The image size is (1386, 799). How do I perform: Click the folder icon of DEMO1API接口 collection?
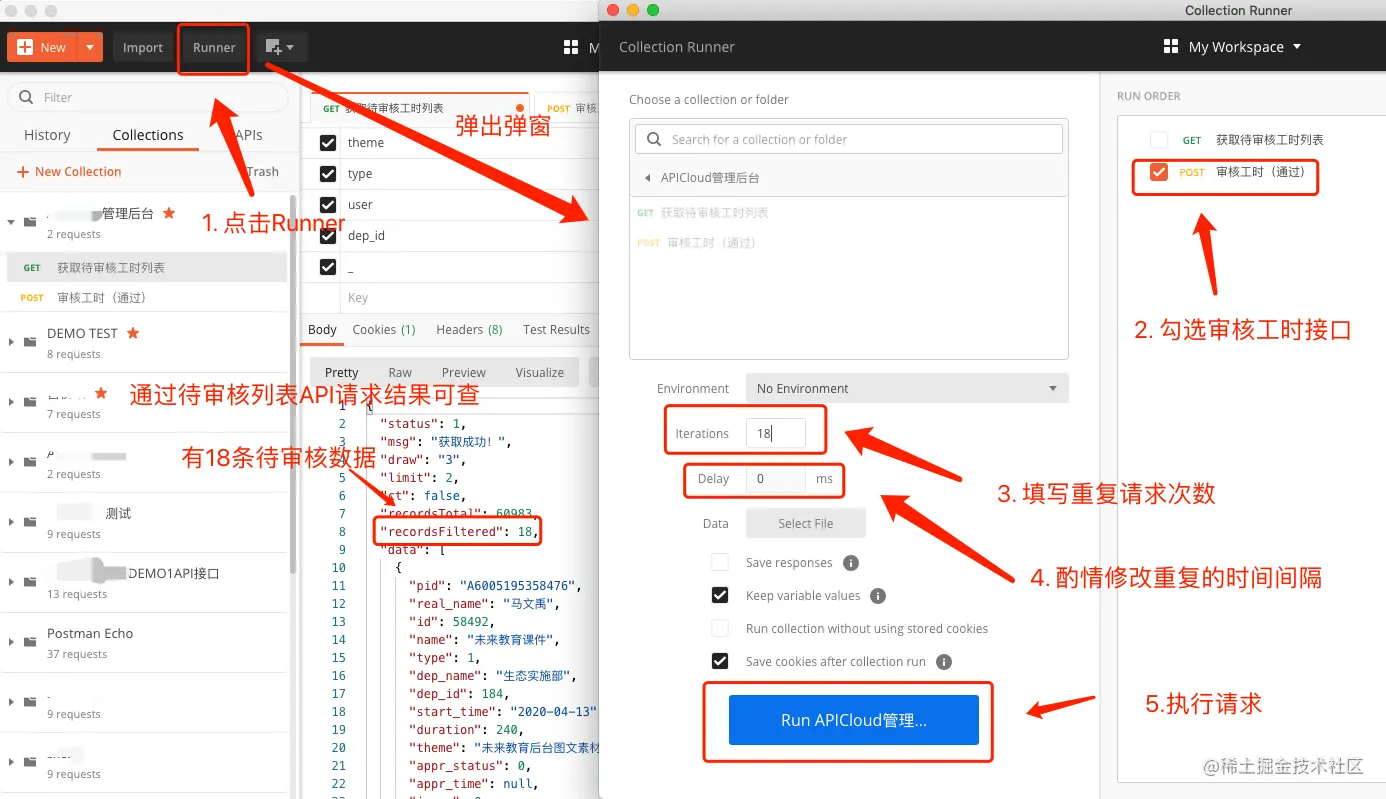coord(31,582)
